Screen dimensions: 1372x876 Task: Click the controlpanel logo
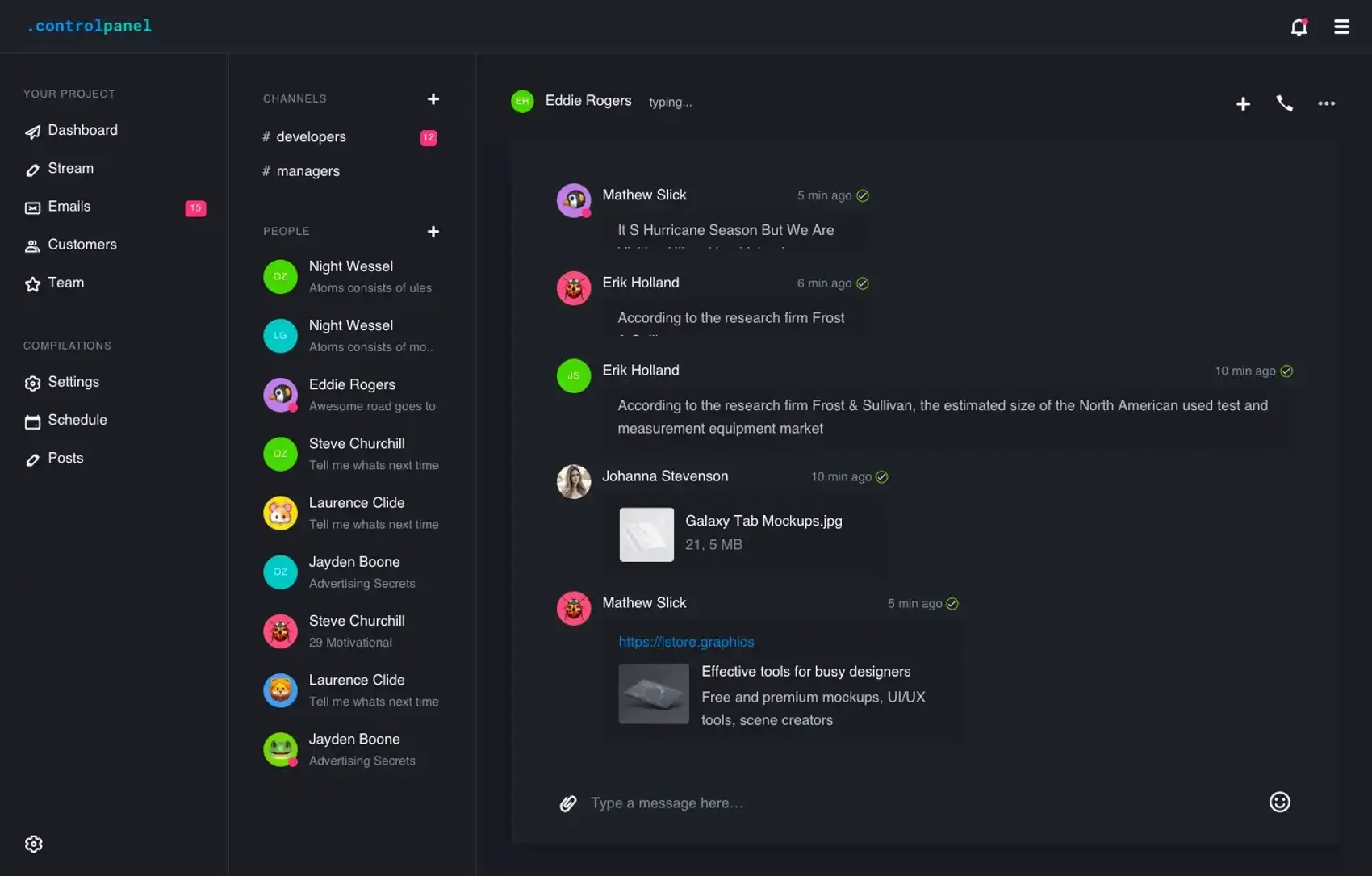(x=90, y=26)
